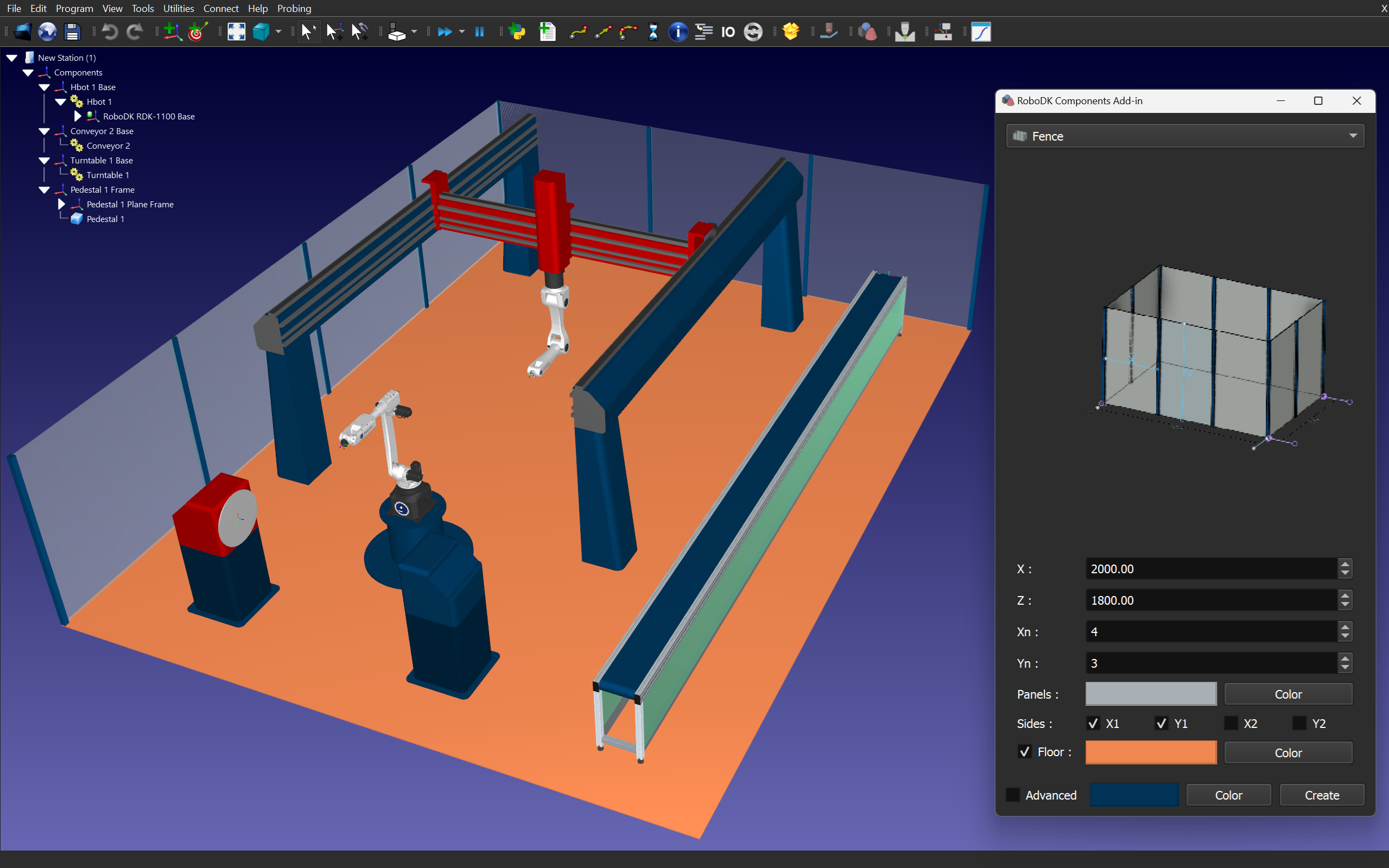Open the Fence component dropdown
This screenshot has width=1389, height=868.
tap(1185, 136)
